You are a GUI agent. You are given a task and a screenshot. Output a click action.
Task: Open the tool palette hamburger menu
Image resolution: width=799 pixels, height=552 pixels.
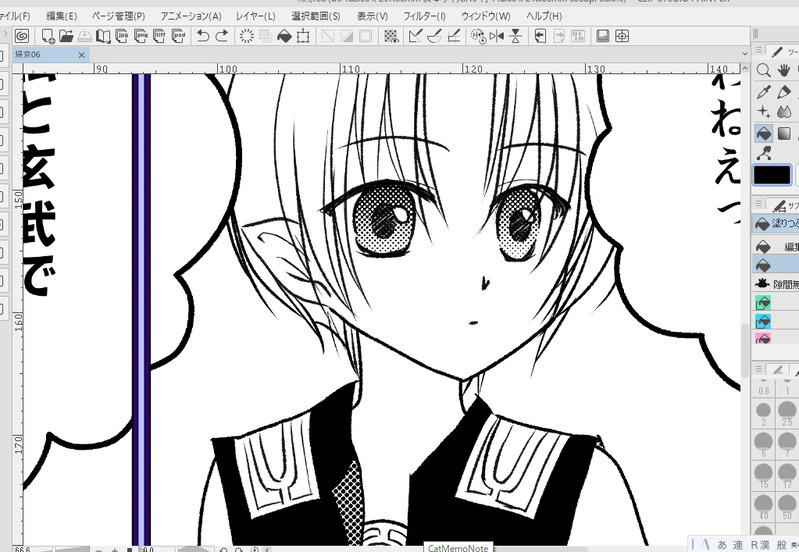tap(759, 49)
